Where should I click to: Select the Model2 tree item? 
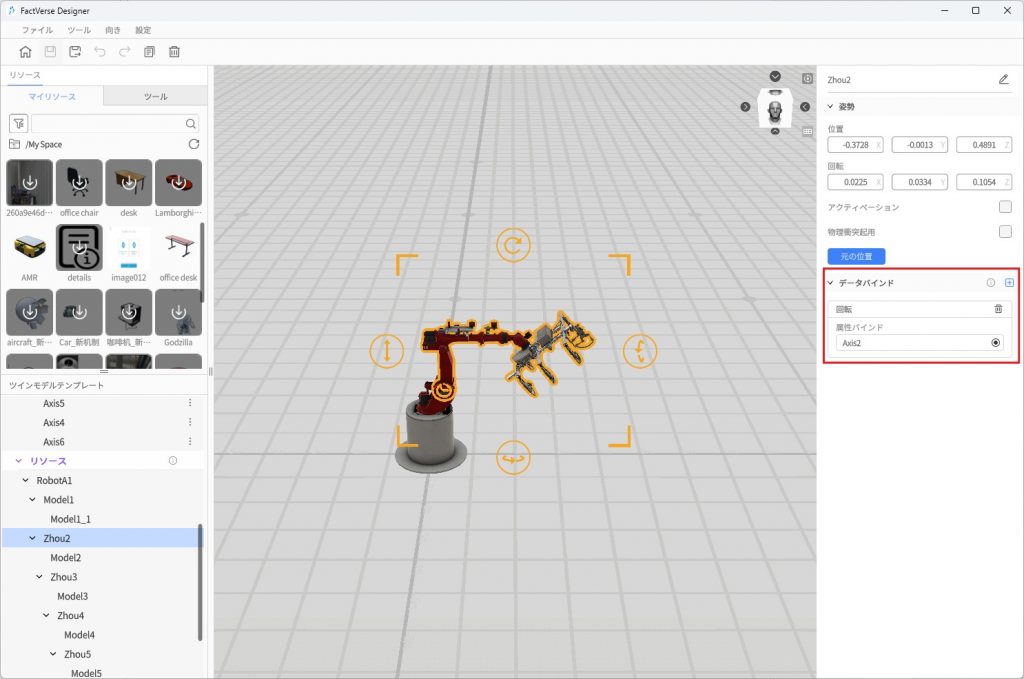click(65, 557)
